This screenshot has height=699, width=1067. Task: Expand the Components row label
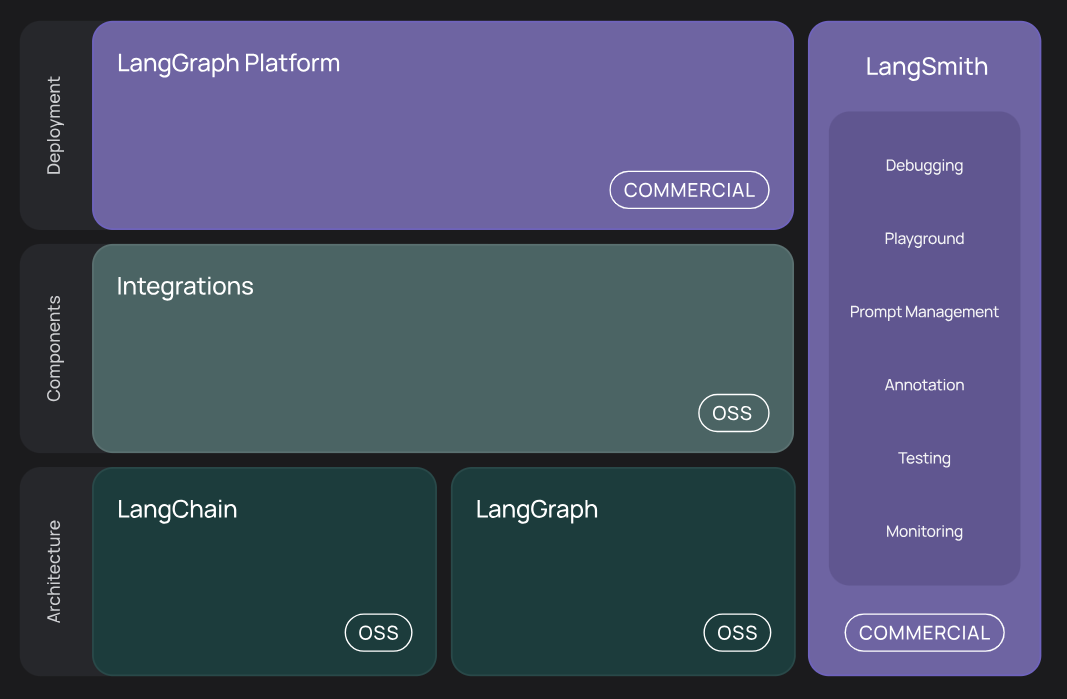click(x=54, y=349)
